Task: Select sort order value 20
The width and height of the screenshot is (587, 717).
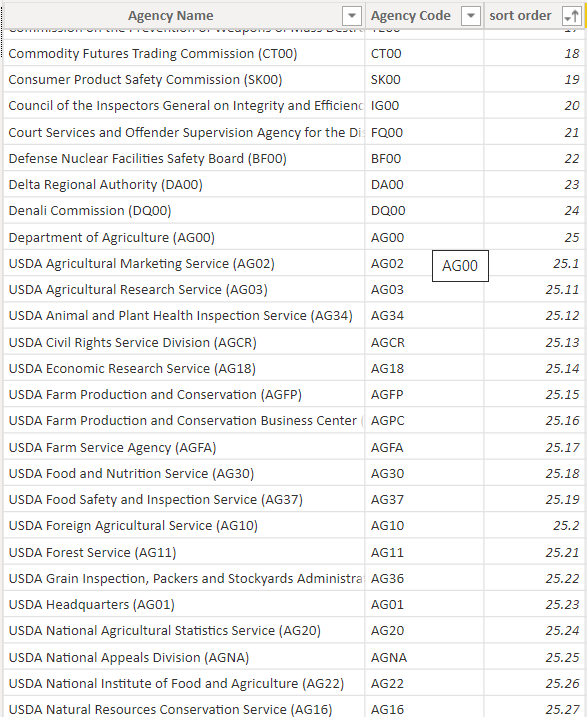Action: pos(534,106)
